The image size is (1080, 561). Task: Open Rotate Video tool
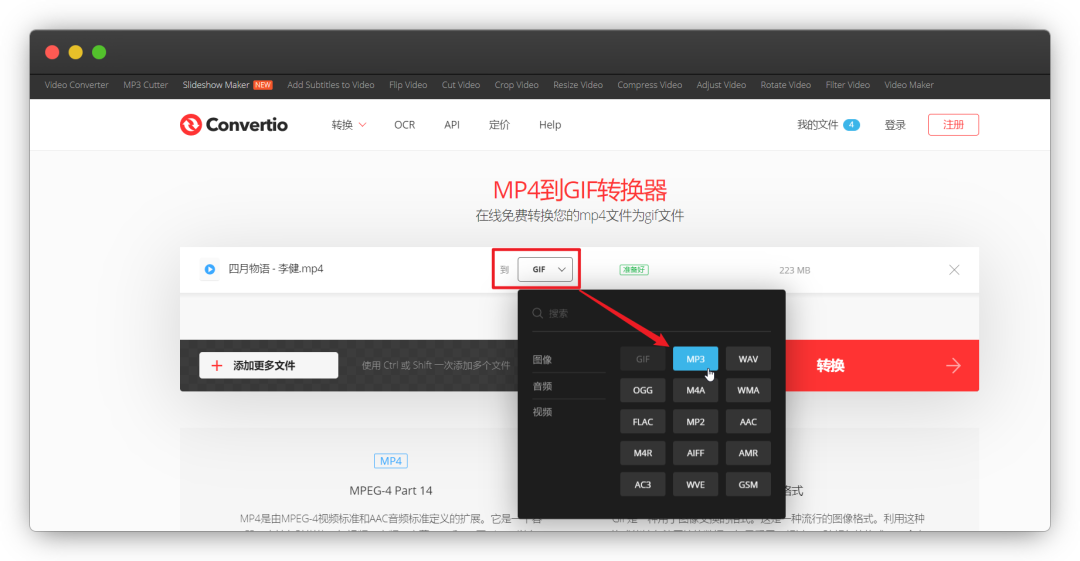click(x=785, y=85)
